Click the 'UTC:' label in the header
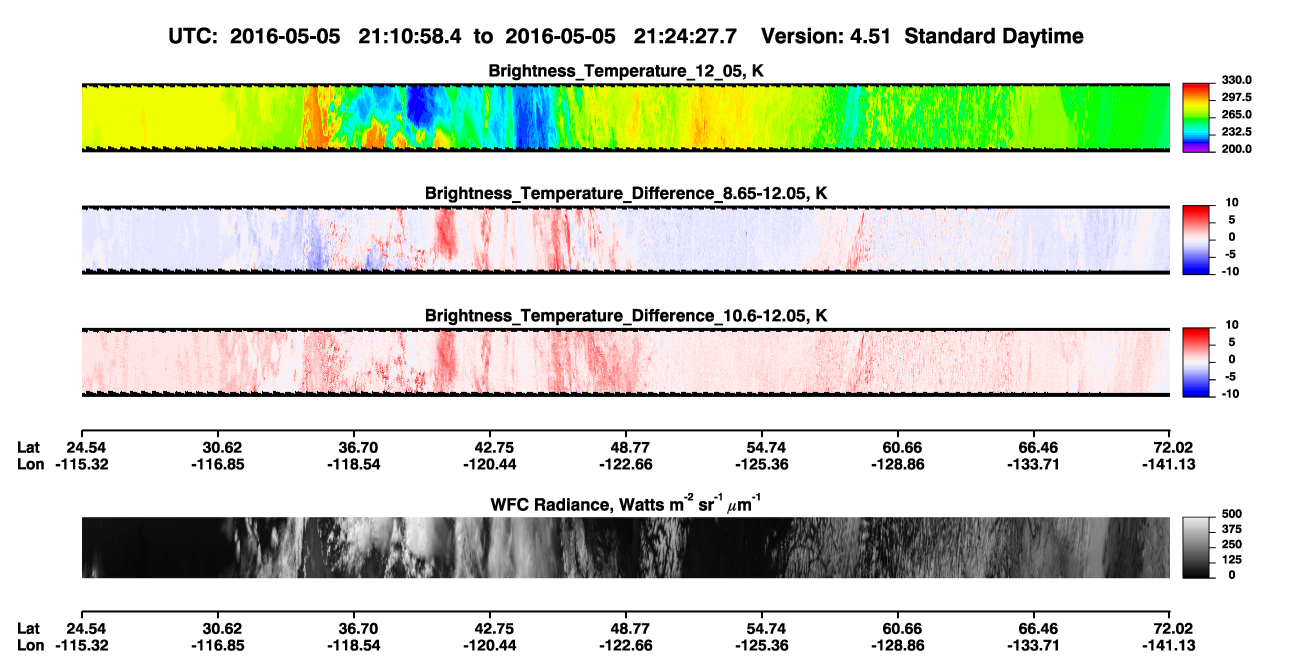1300x667 pixels. (x=193, y=37)
